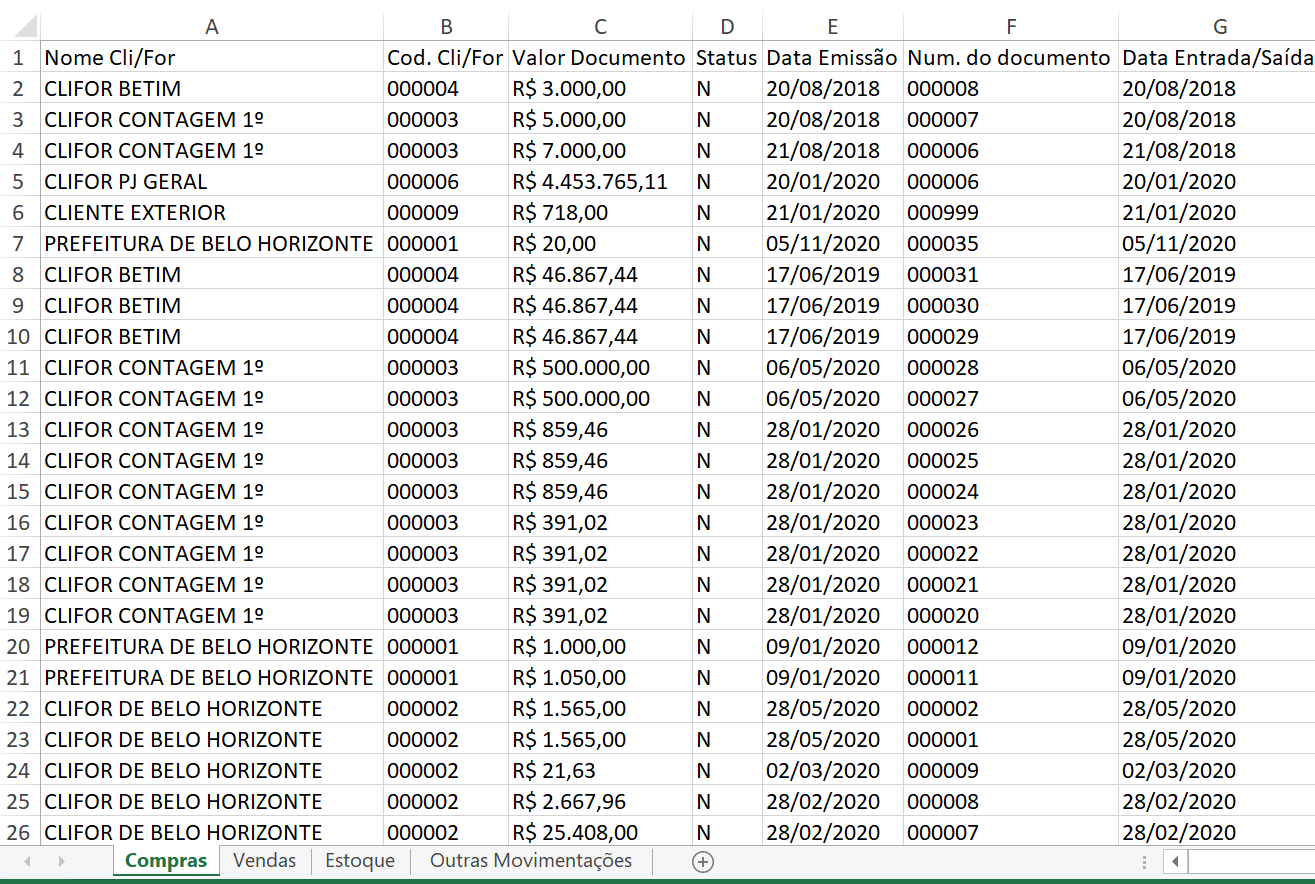Select the cell 'R$ 718,00'
Image resolution: width=1315 pixels, height=884 pixels.
click(x=600, y=213)
